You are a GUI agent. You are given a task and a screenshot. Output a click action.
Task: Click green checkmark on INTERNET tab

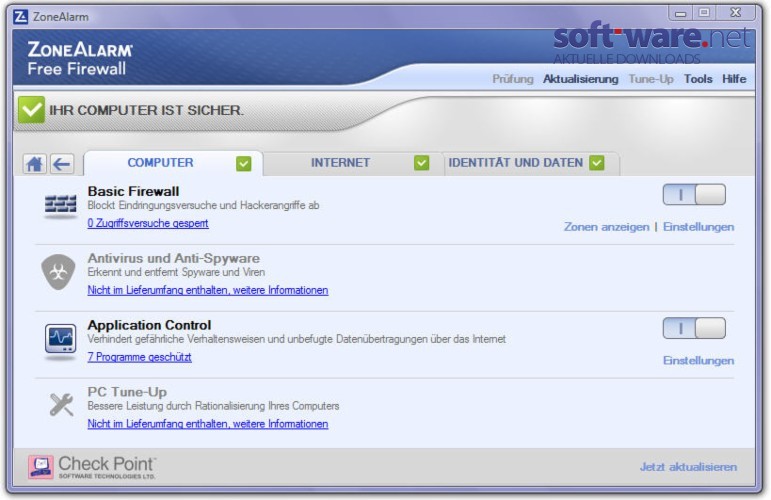click(421, 163)
